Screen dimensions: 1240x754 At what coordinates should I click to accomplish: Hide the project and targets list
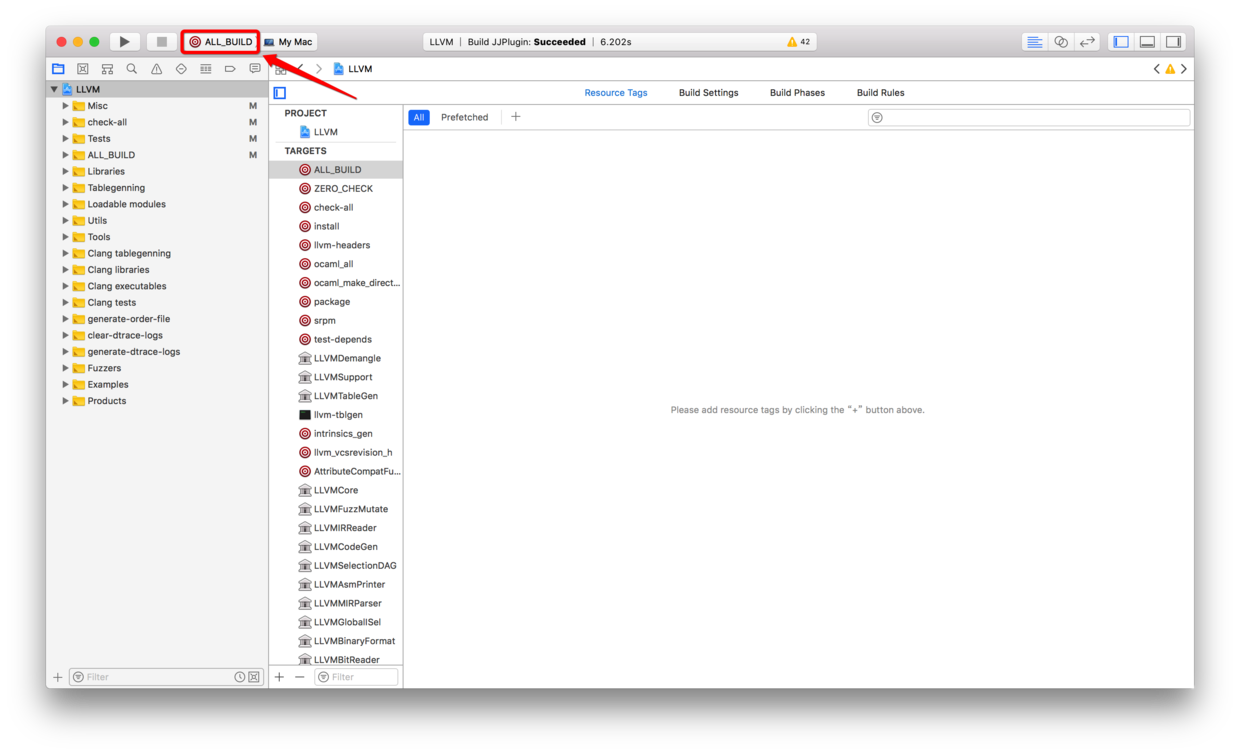280,93
